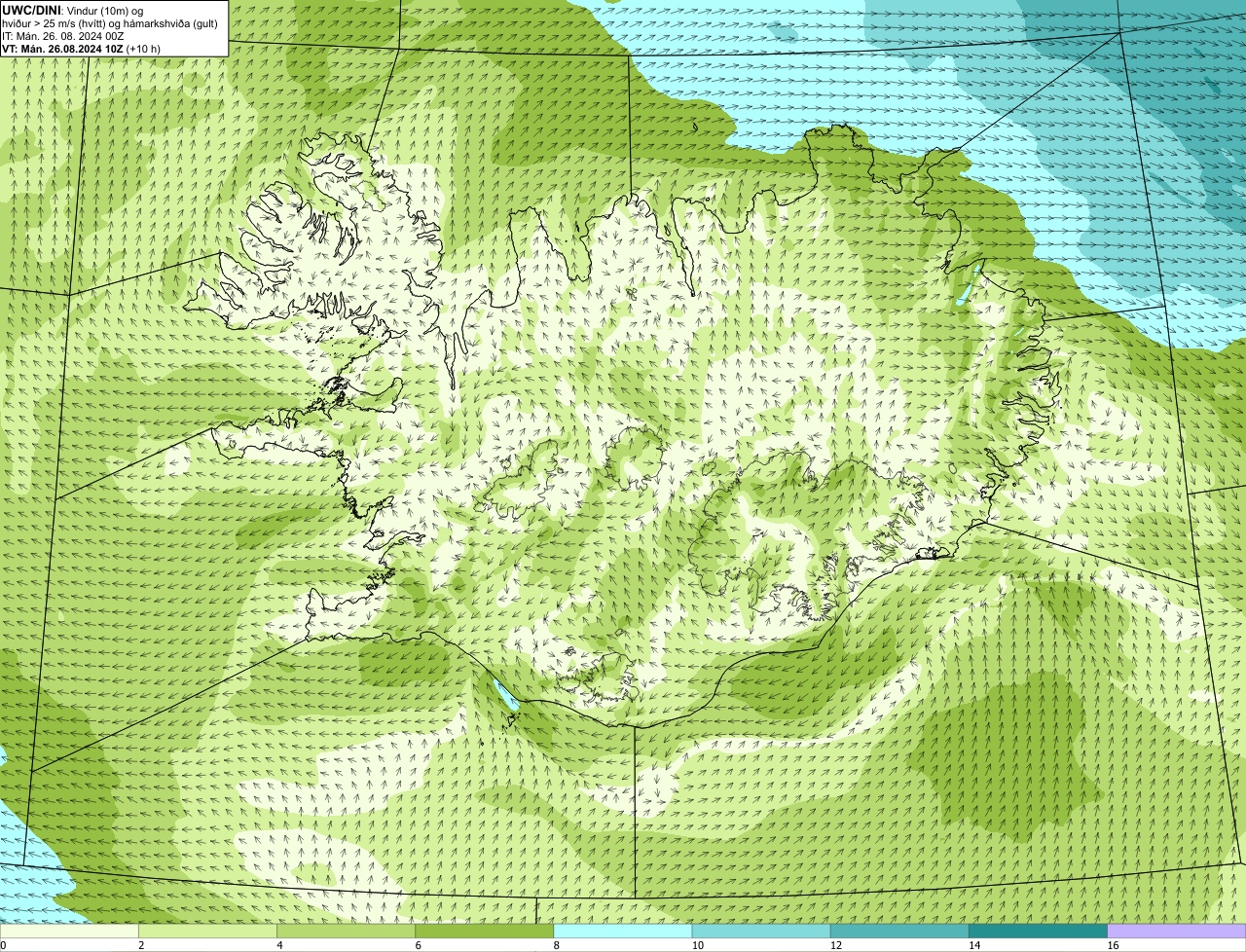Screen dimensions: 1246x952
Task: Click the legend scale label '4'
Action: pyautogui.click(x=279, y=945)
